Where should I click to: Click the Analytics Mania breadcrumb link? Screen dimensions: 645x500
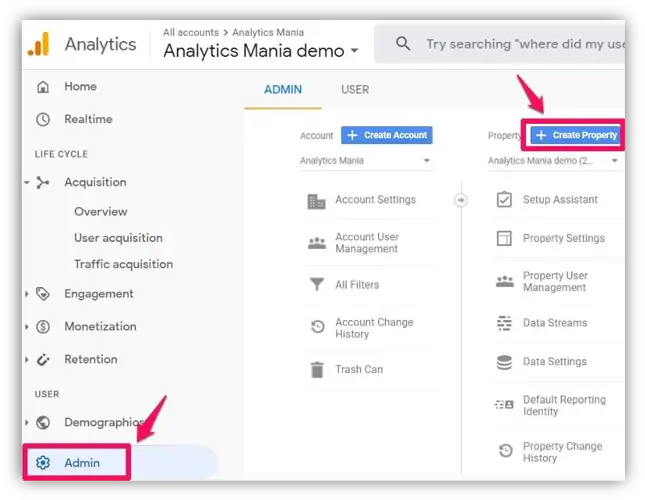pos(268,32)
